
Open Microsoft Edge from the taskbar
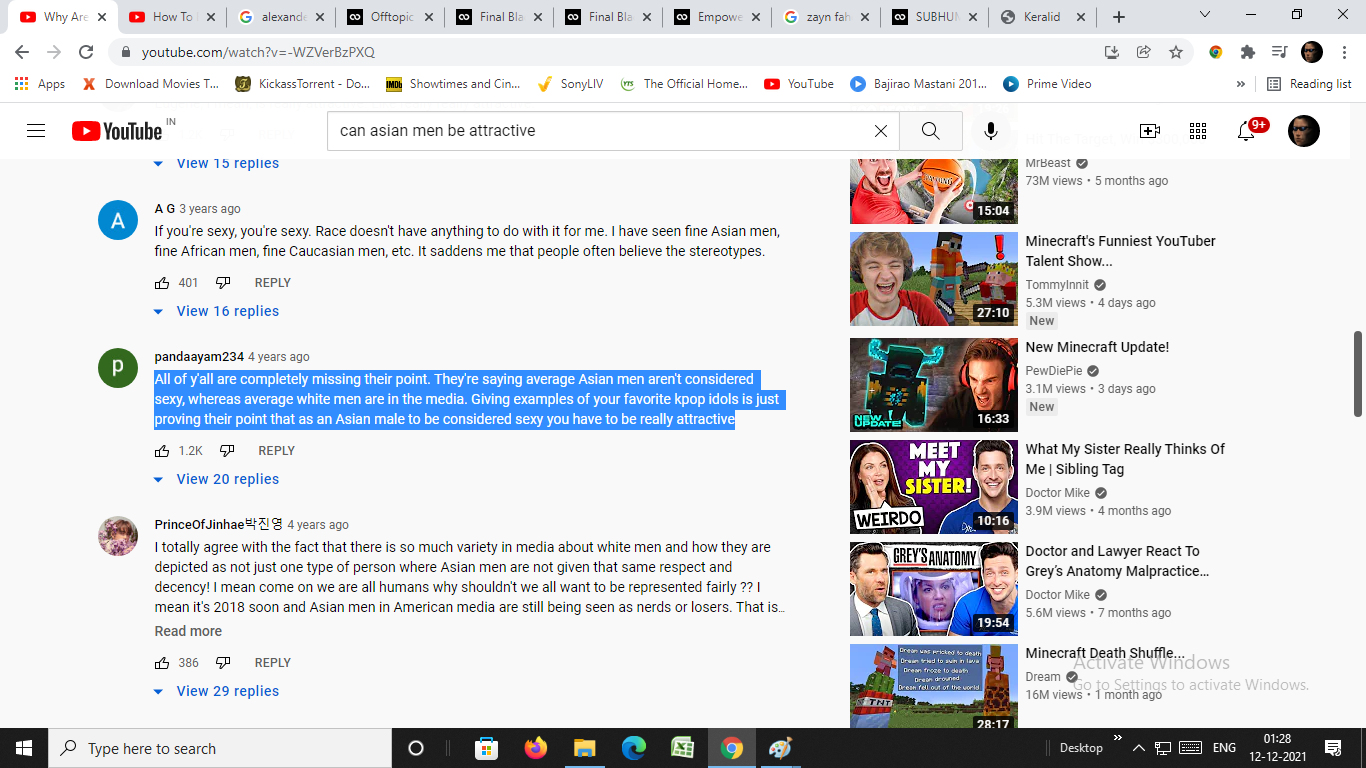coord(634,748)
